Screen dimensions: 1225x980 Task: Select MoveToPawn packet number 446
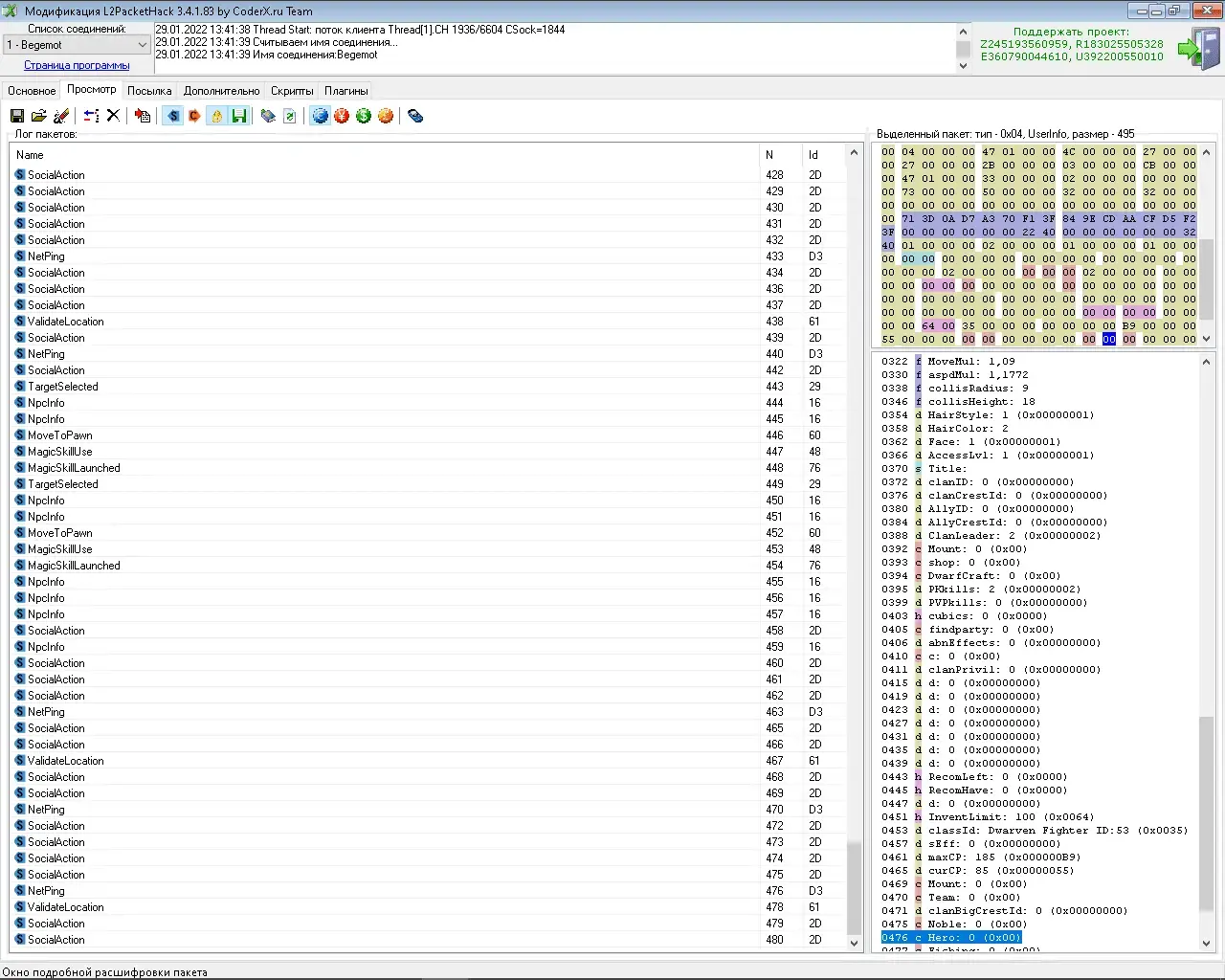tap(429, 435)
